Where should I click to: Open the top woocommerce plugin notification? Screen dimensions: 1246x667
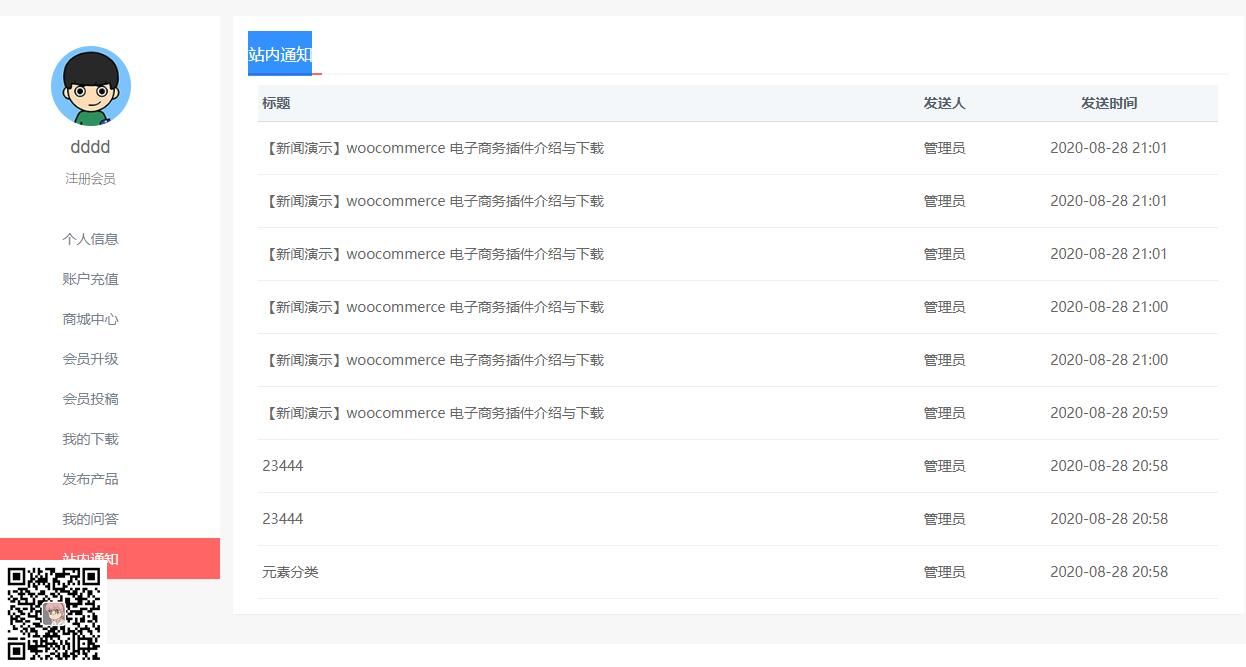pos(434,147)
